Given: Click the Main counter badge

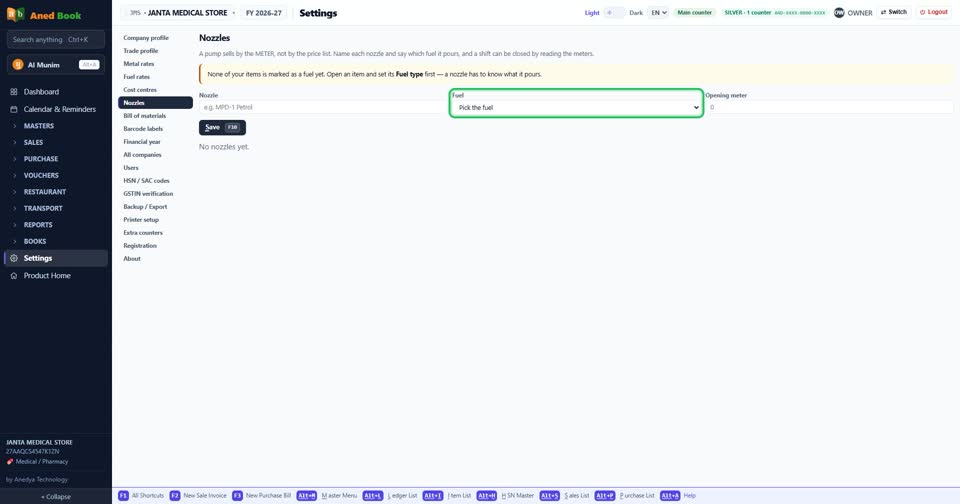Looking at the screenshot, I should (695, 12).
